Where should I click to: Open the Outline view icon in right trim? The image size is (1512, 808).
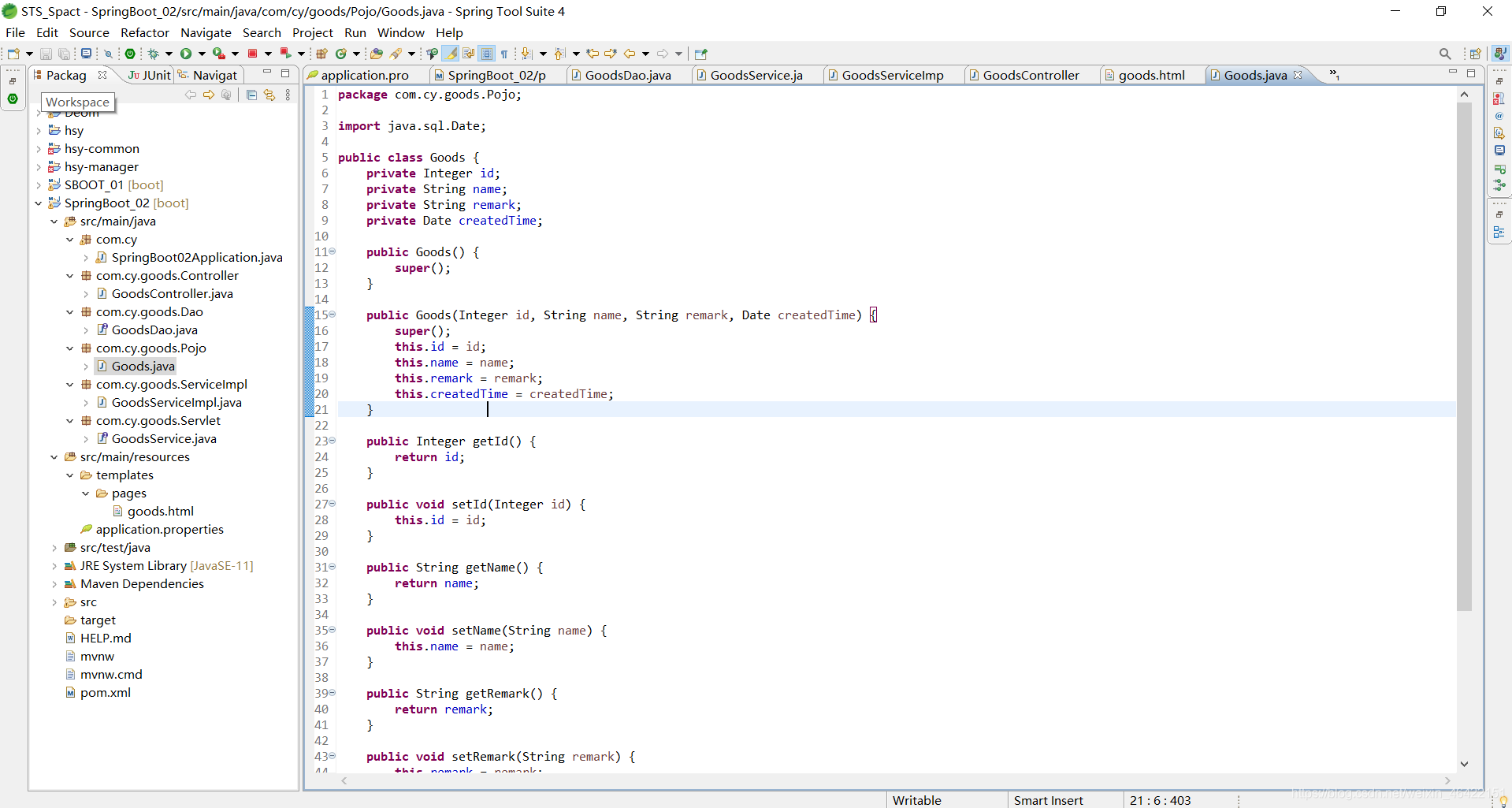coord(1499,233)
